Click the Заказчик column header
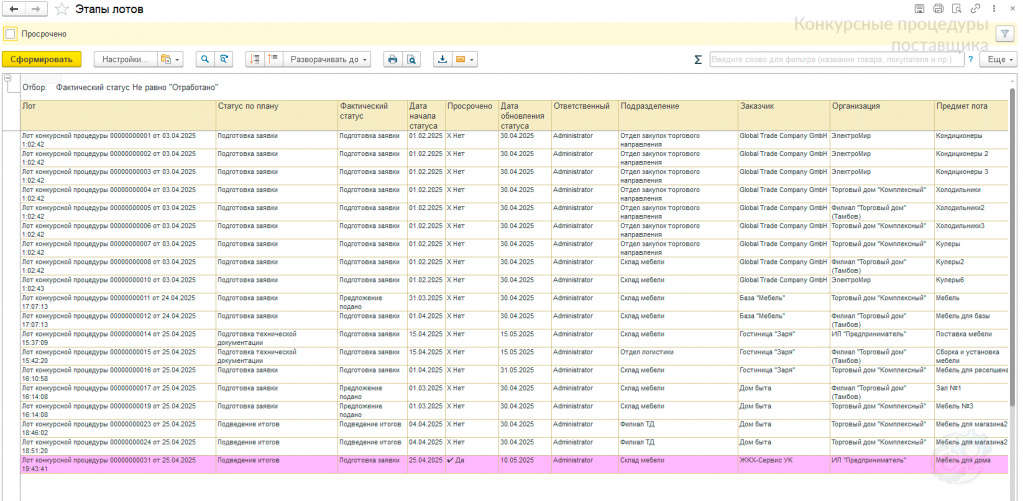 [784, 115]
